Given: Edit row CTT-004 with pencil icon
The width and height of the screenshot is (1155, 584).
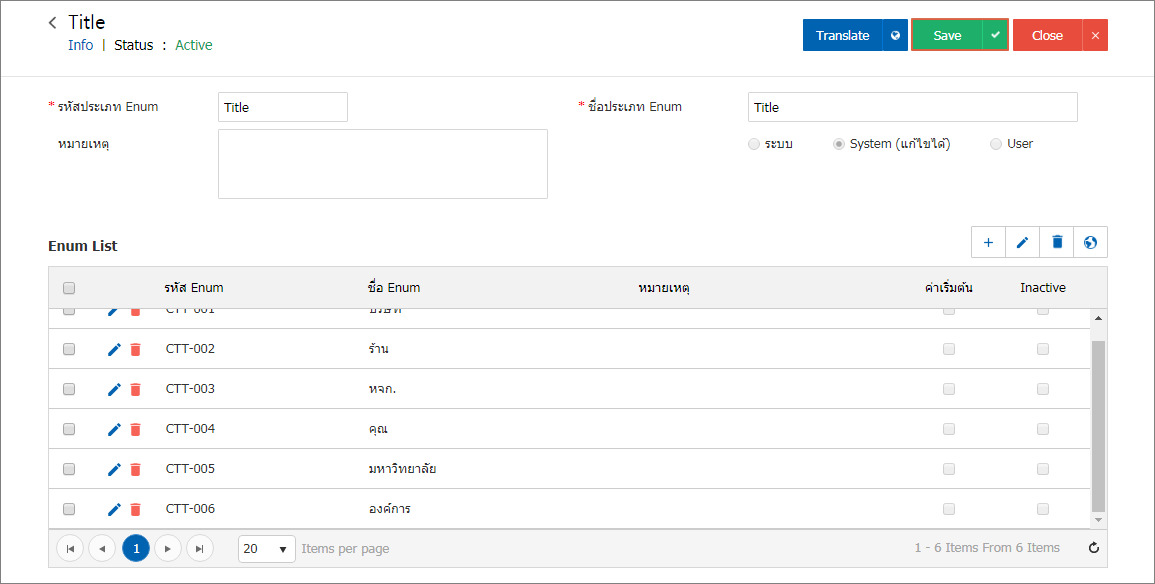Looking at the screenshot, I should [114, 429].
